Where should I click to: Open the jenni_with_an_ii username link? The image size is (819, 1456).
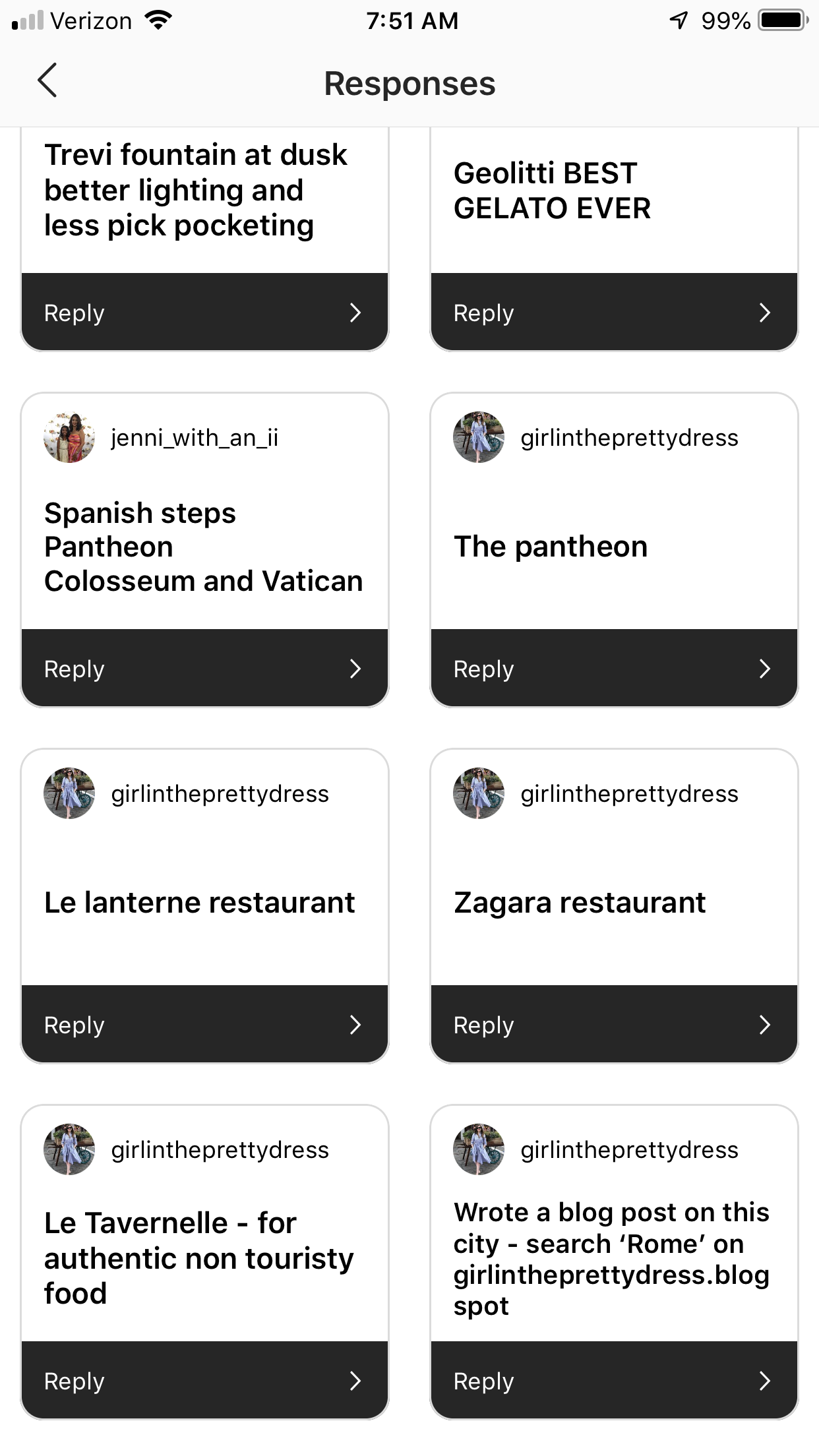click(195, 438)
